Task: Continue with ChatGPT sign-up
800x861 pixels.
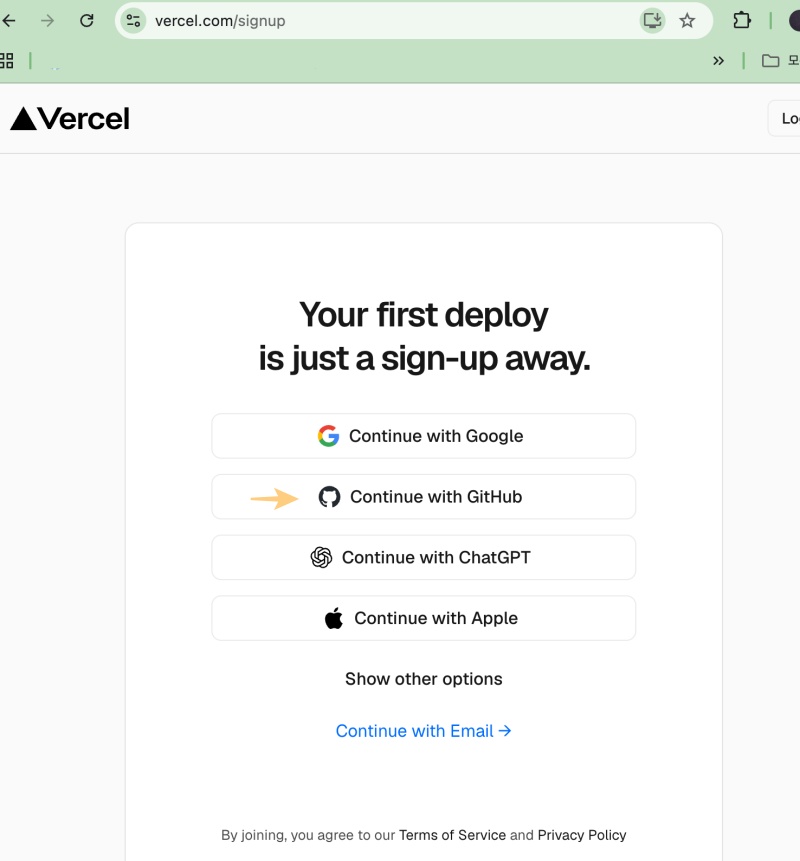Action: (x=423, y=557)
